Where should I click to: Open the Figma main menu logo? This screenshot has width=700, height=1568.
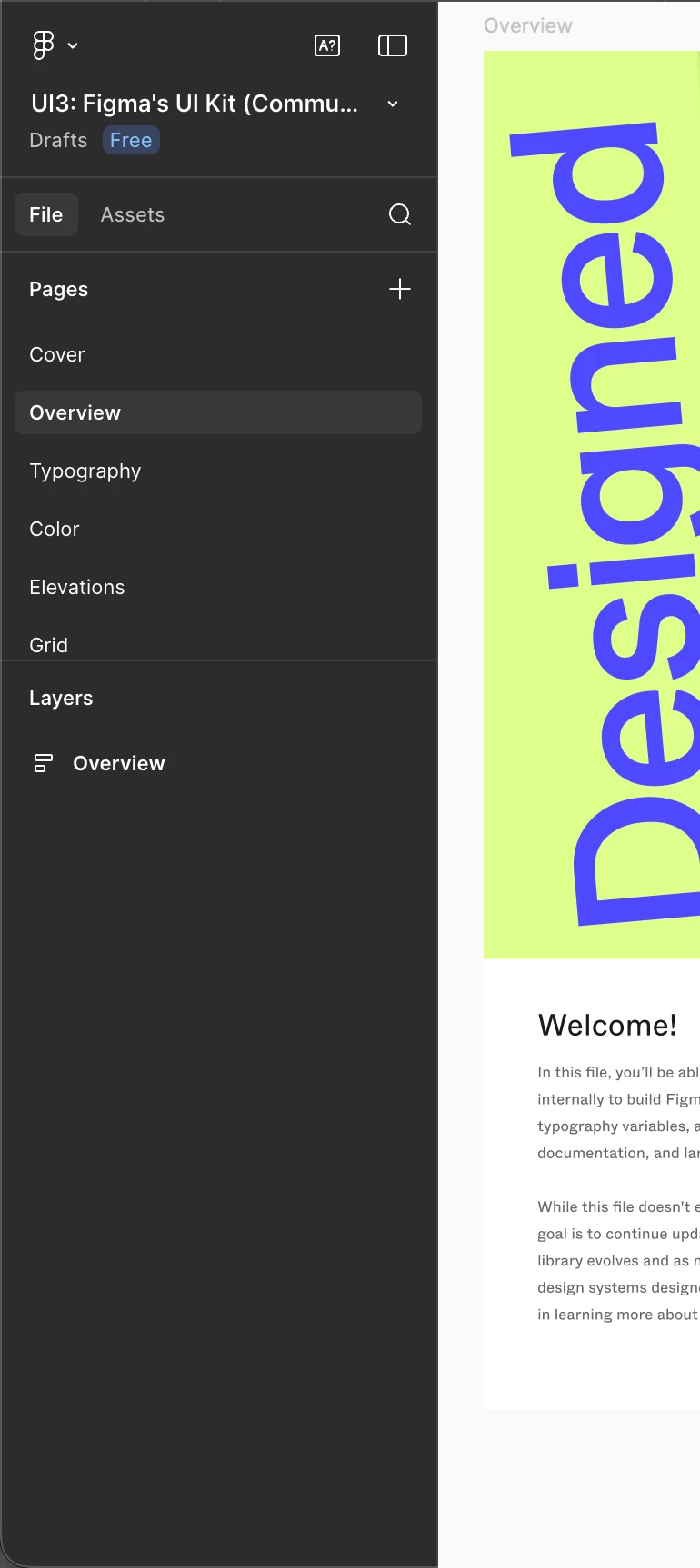click(43, 45)
